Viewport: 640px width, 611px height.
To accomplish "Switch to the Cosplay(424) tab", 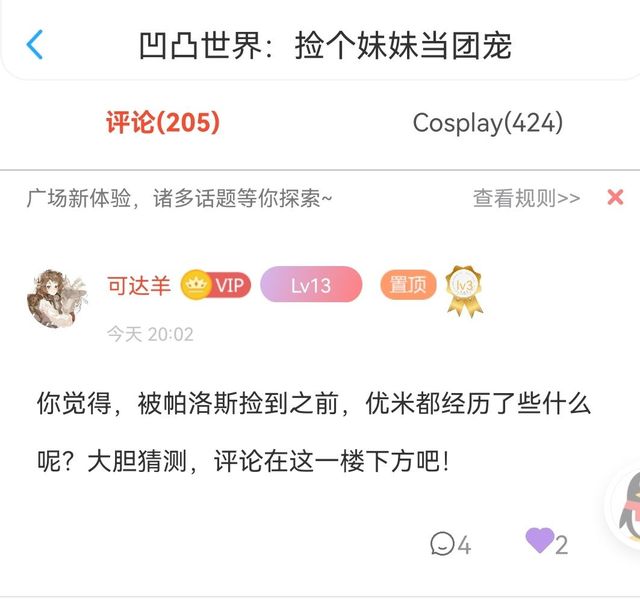I will pyautogui.click(x=488, y=123).
